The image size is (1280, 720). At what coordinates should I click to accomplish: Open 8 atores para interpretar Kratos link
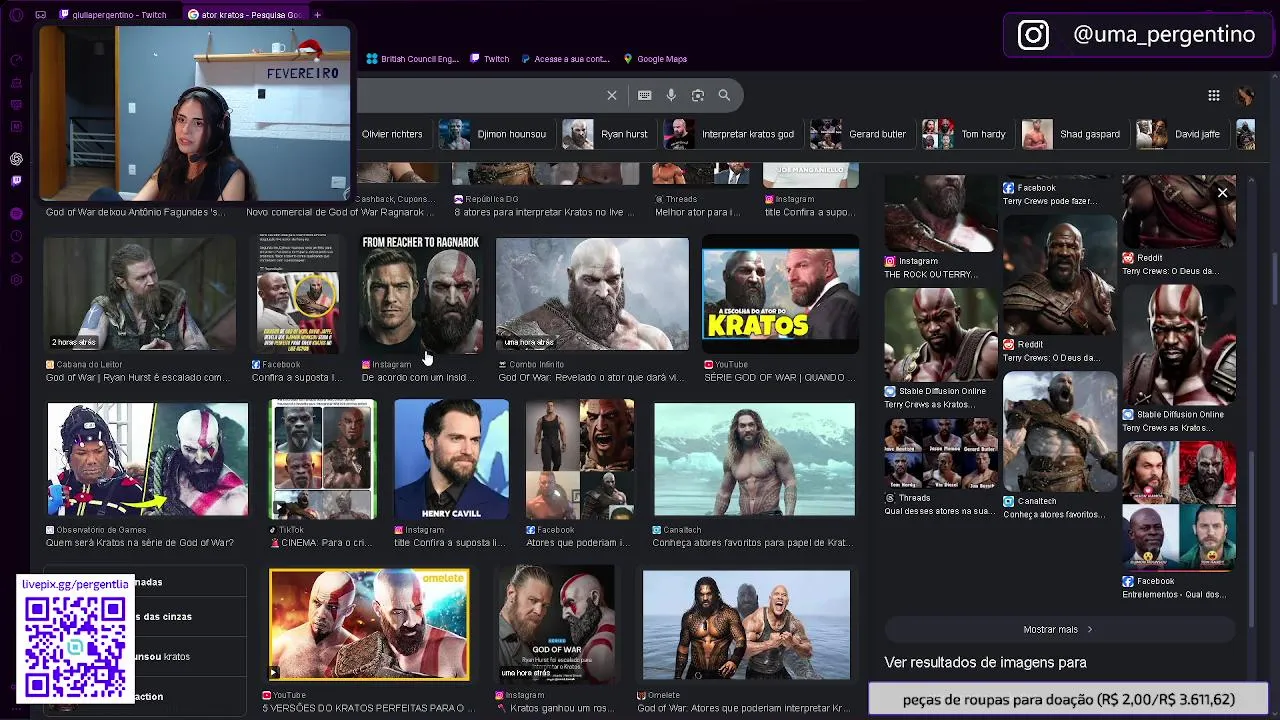[x=544, y=212]
